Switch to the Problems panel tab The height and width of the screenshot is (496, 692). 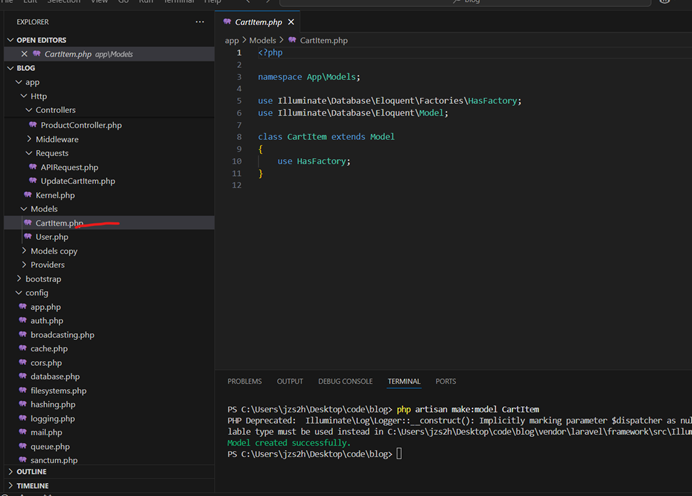(244, 381)
